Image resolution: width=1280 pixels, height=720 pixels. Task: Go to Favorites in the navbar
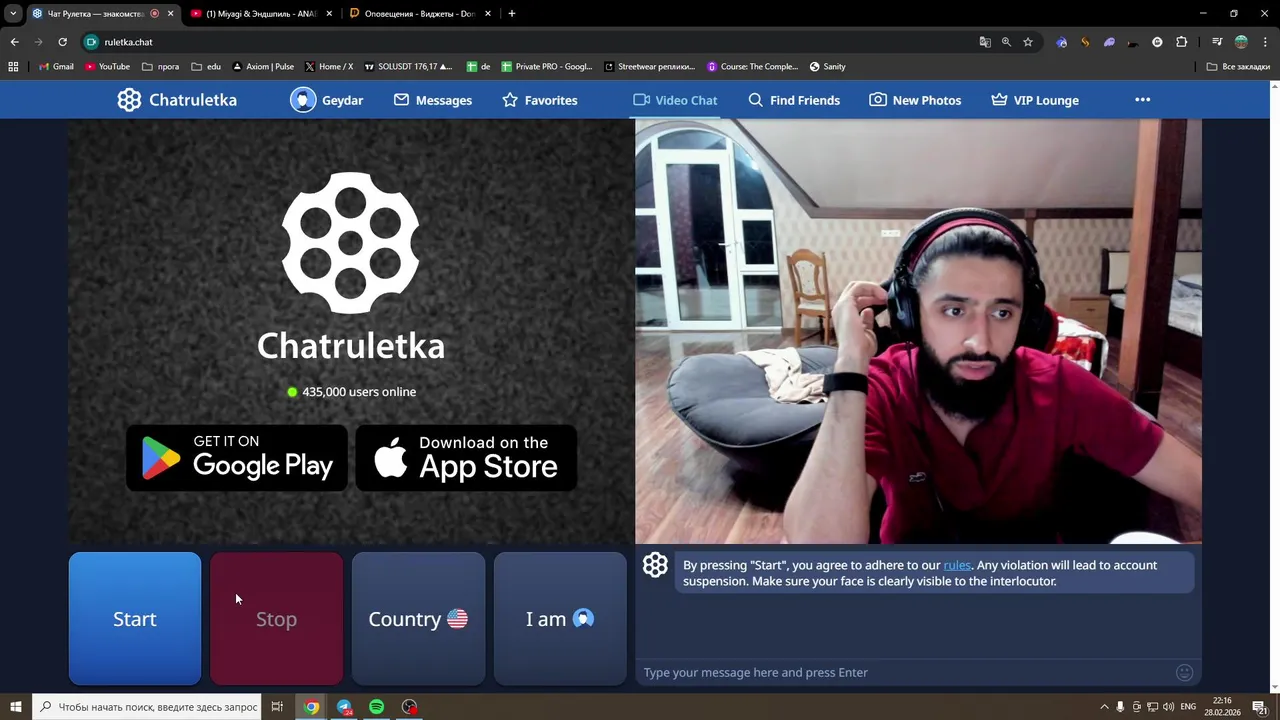click(540, 100)
